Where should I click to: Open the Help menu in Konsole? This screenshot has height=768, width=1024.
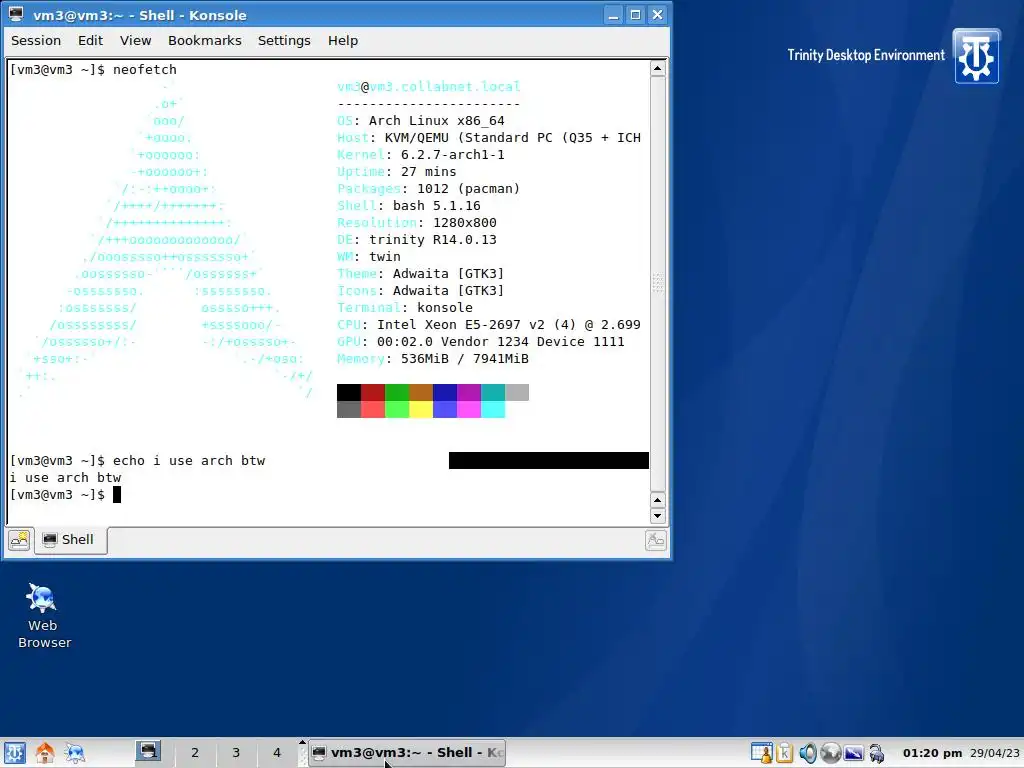pyautogui.click(x=343, y=40)
